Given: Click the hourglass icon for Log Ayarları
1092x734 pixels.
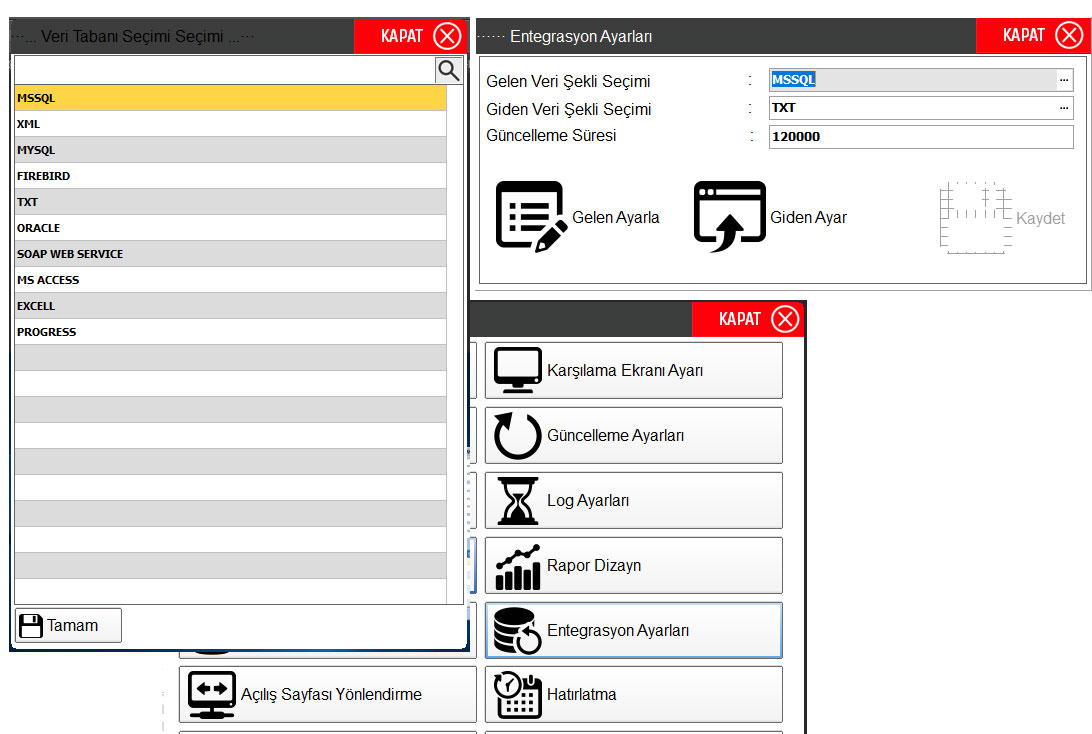Looking at the screenshot, I should pyautogui.click(x=517, y=500).
